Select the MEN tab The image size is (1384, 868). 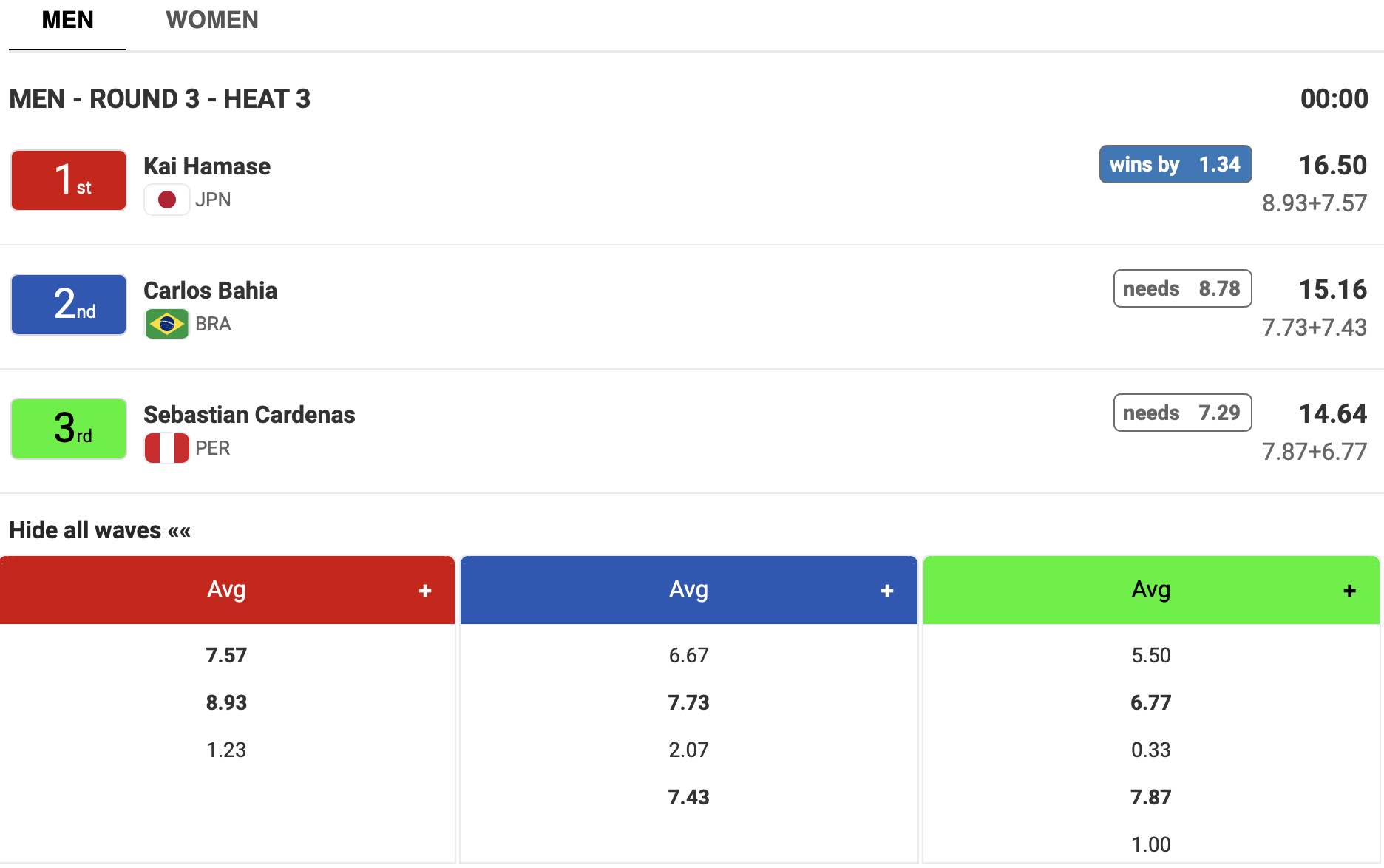(67, 20)
